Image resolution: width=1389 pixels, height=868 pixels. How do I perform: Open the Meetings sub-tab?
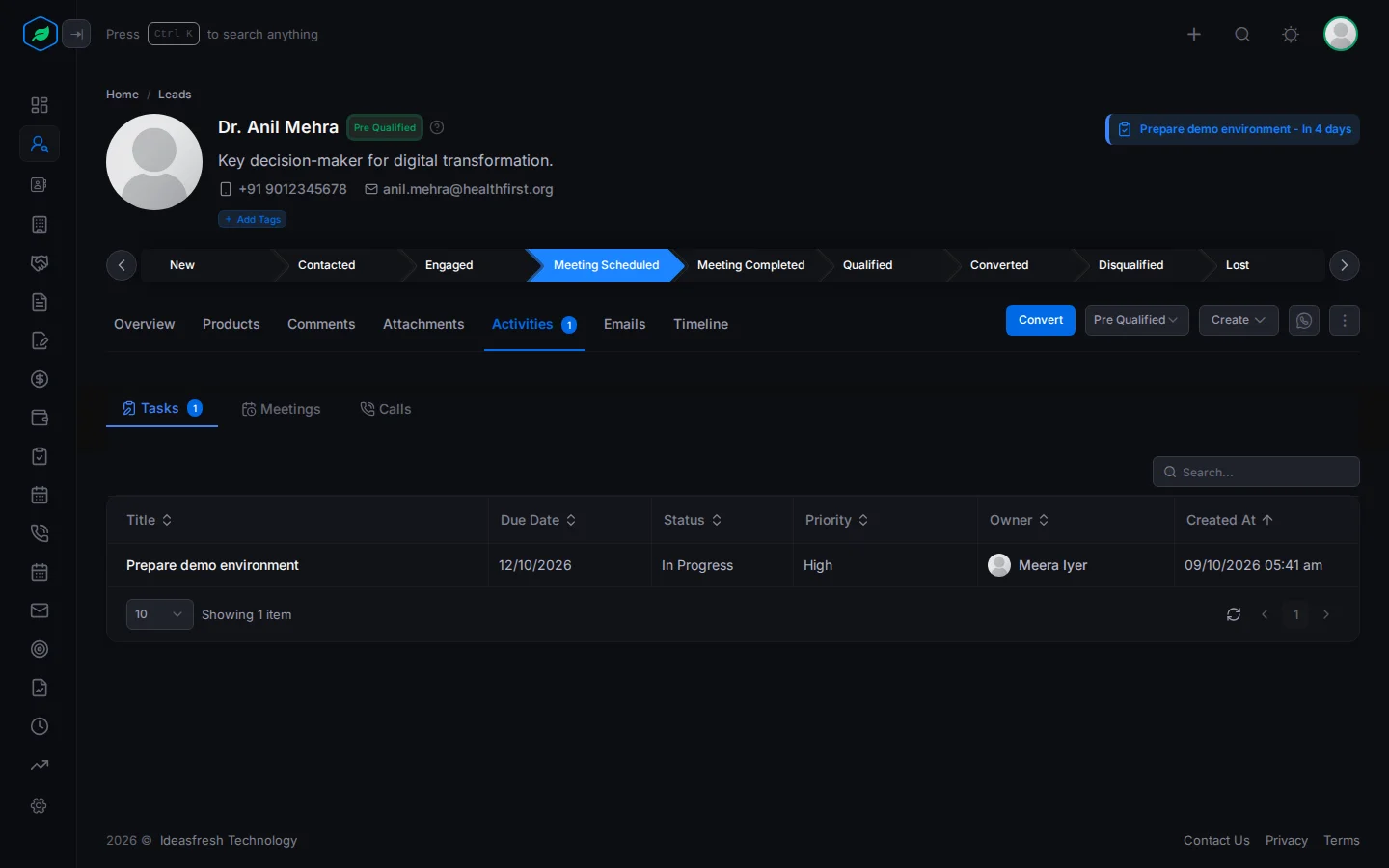(x=281, y=409)
